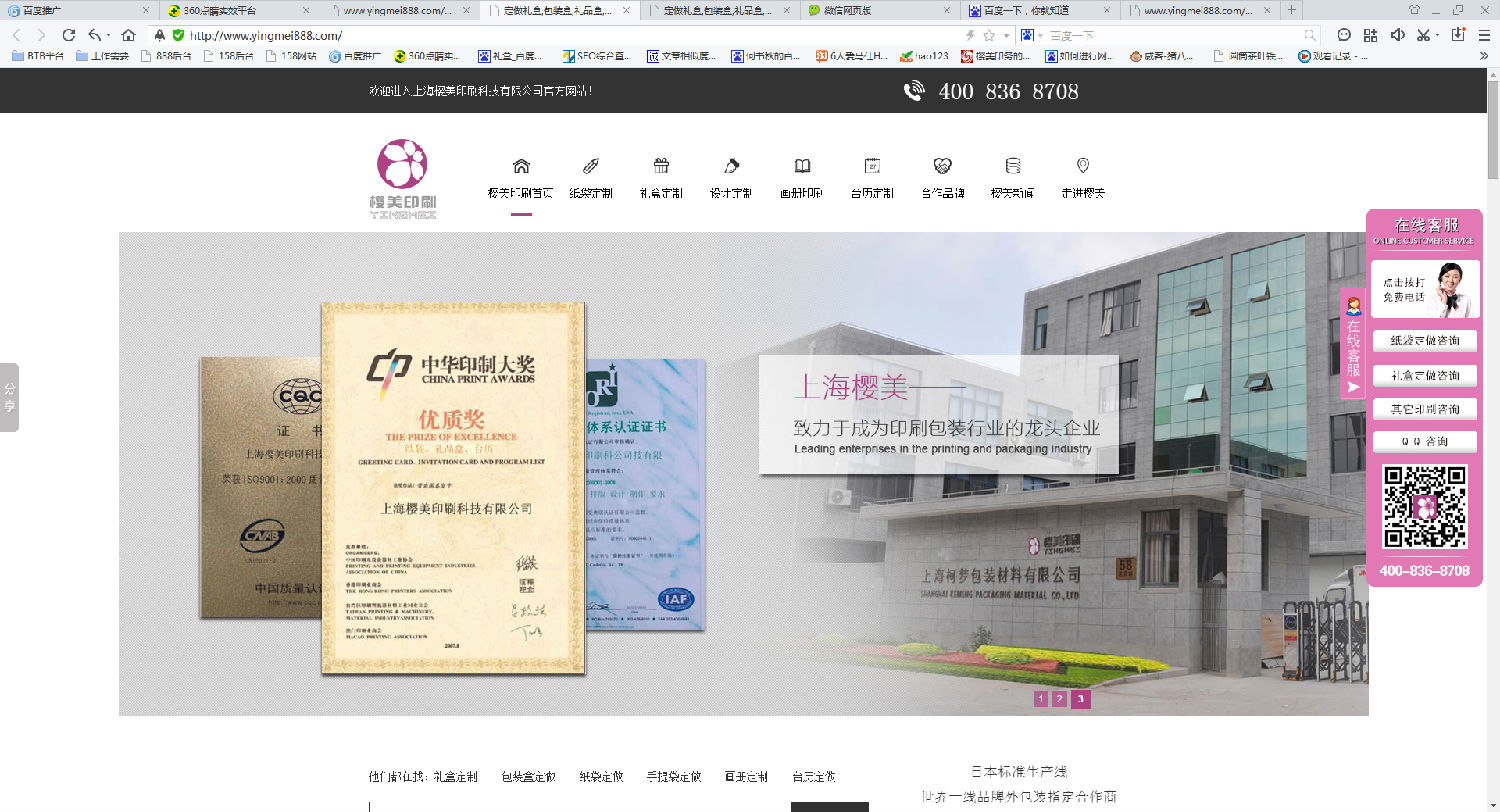1500x812 pixels.
Task: Open the 设计定制 pen nav item
Action: click(731, 178)
